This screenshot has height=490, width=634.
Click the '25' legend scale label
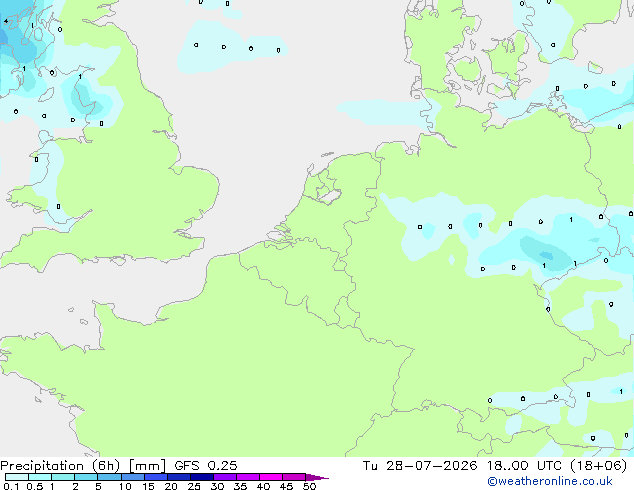194,486
